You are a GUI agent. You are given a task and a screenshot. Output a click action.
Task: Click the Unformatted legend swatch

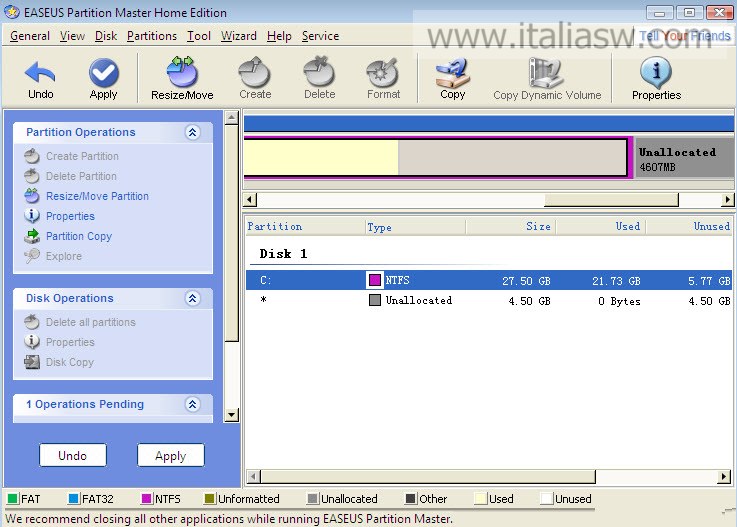[210, 499]
